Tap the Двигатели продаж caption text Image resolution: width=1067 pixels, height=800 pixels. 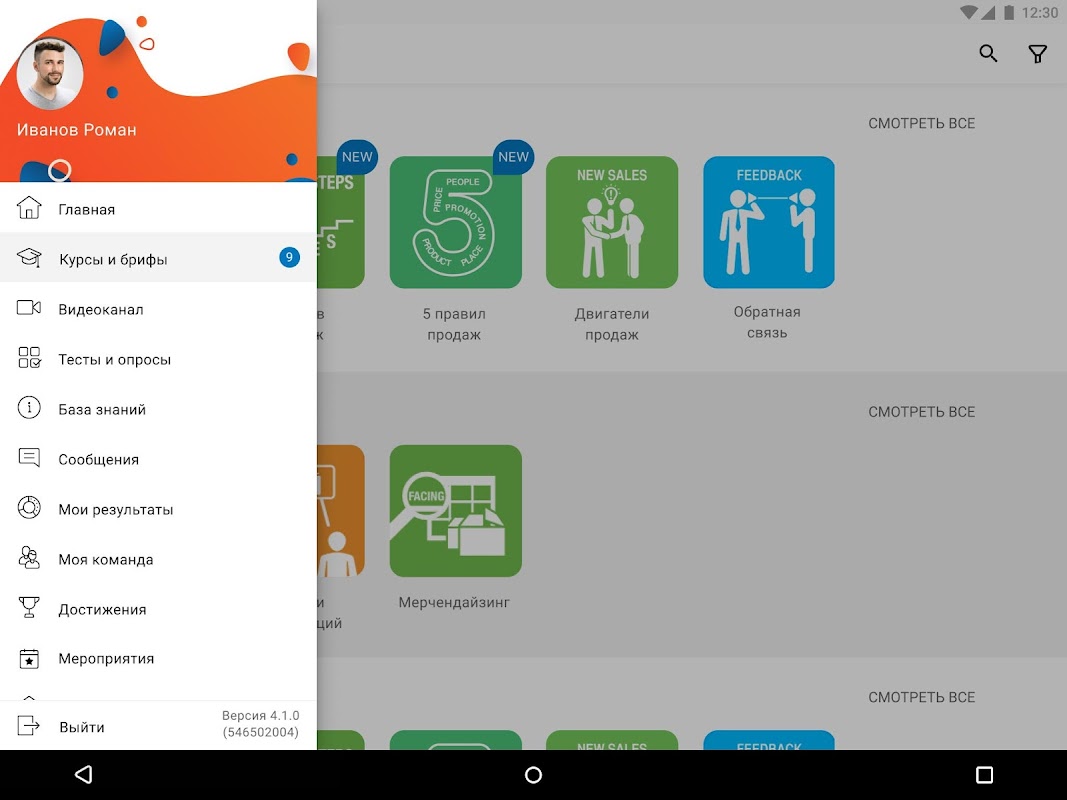point(612,324)
